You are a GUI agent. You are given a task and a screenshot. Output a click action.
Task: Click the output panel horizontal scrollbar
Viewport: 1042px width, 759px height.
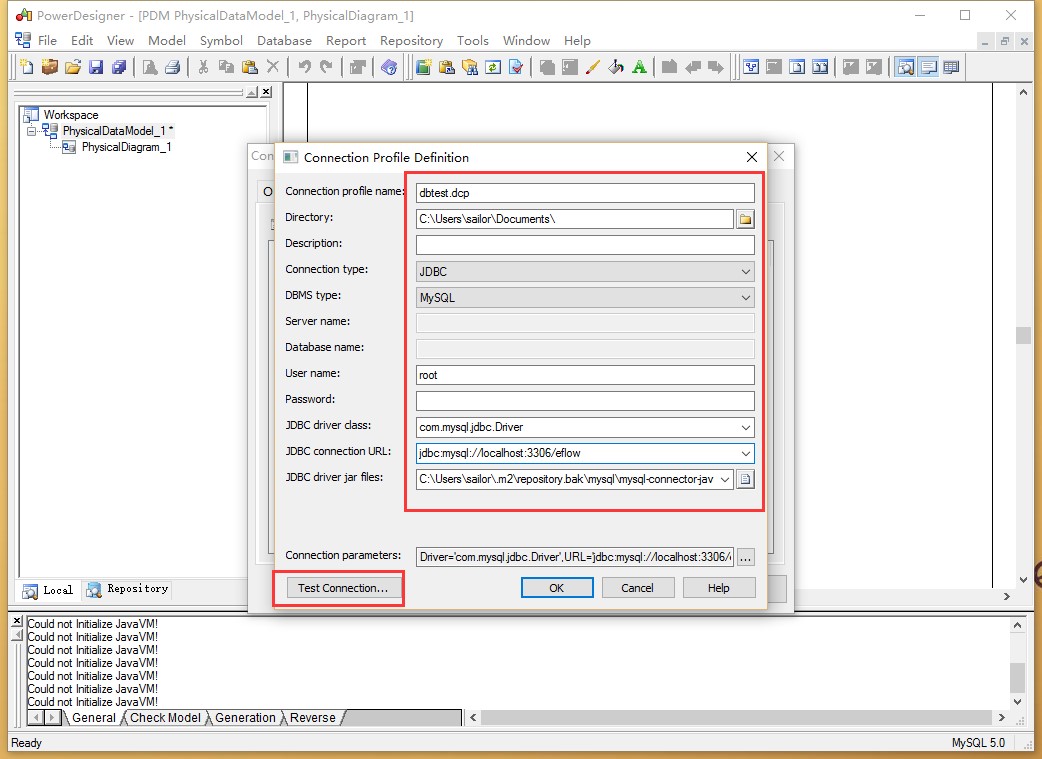point(737,718)
